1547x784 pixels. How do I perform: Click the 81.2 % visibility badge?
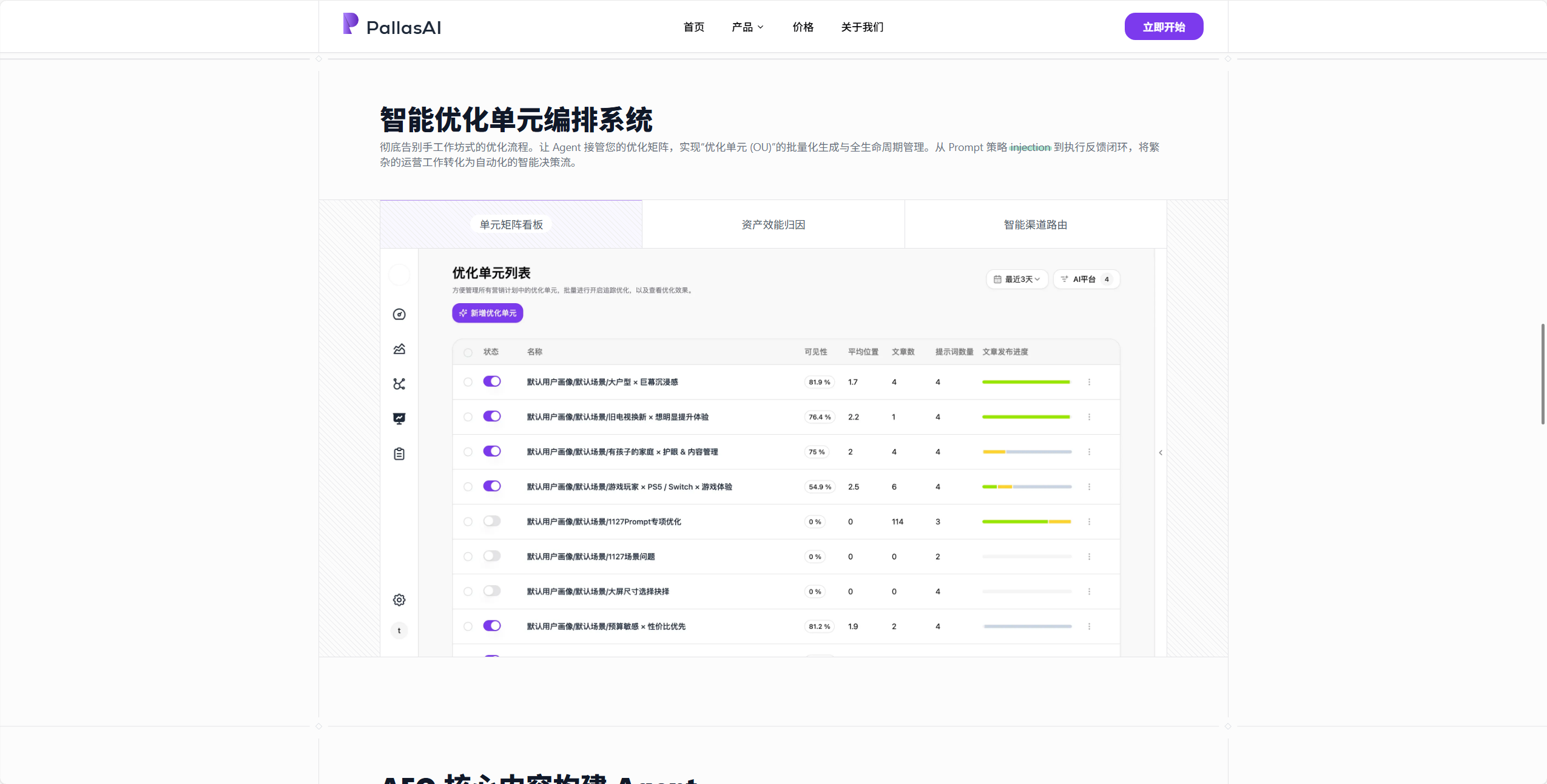[x=819, y=626]
